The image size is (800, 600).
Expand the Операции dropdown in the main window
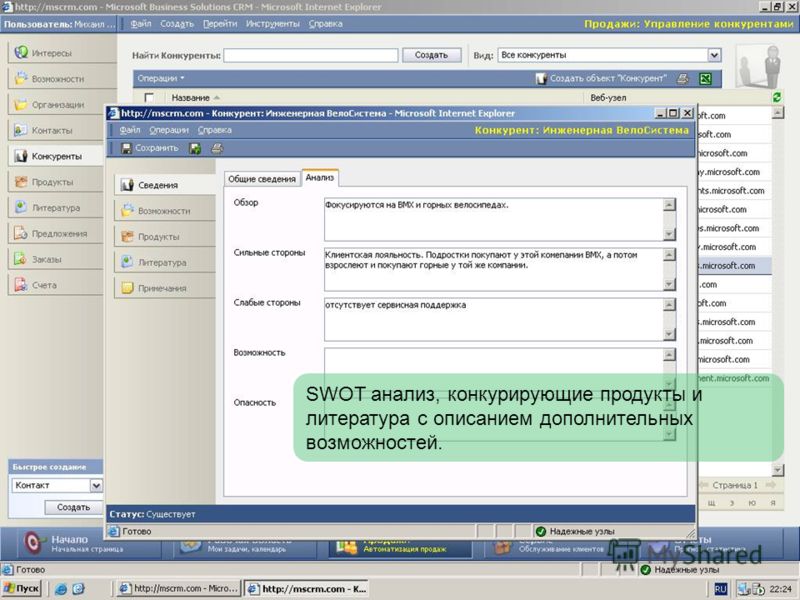point(161,79)
